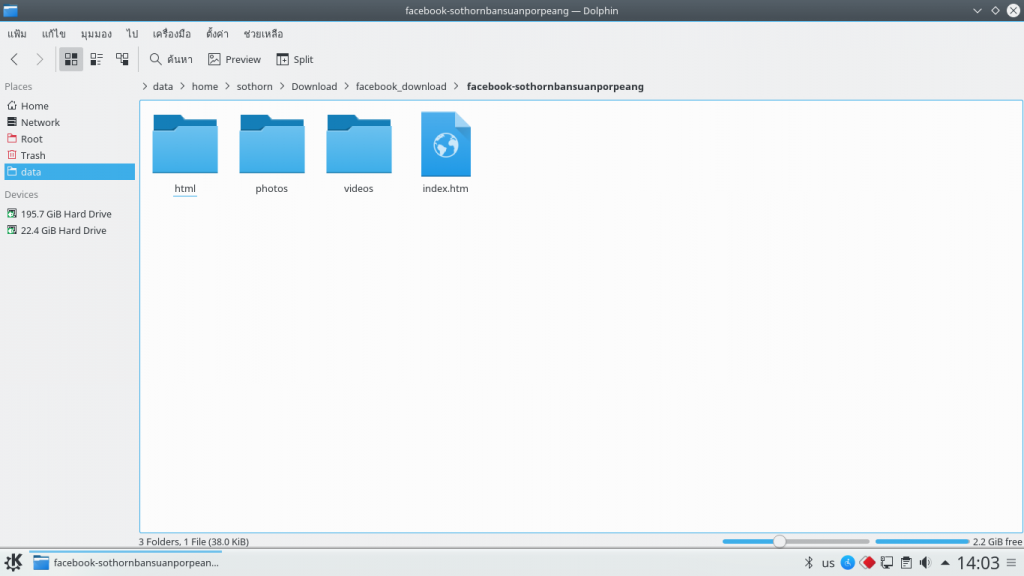The image size is (1024, 576).
Task: Open the Tools (เครื่องมือ) menu
Action: click(172, 34)
